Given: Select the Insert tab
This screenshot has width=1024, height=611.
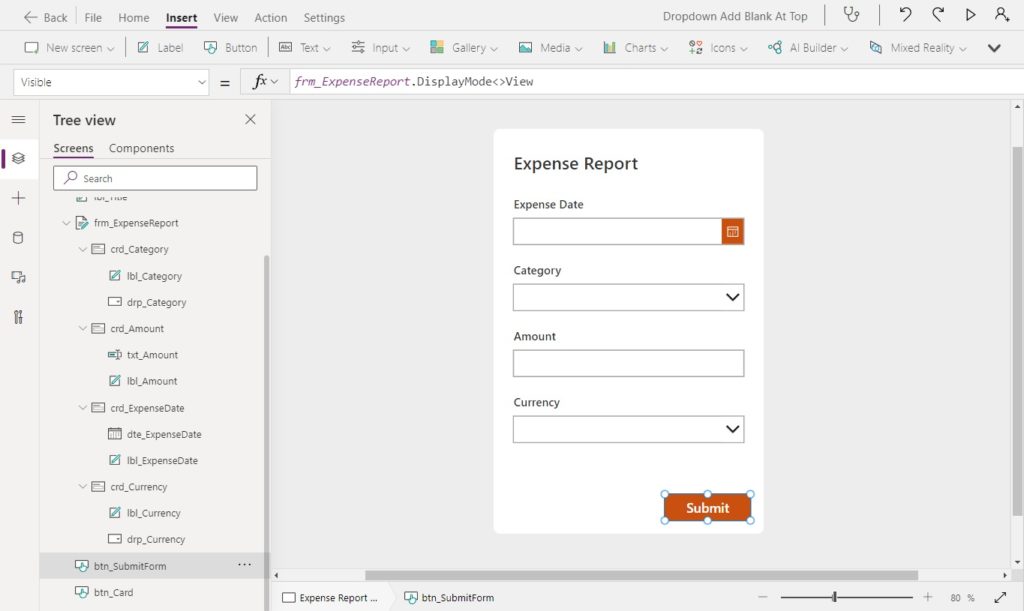Looking at the screenshot, I should coord(181,18).
